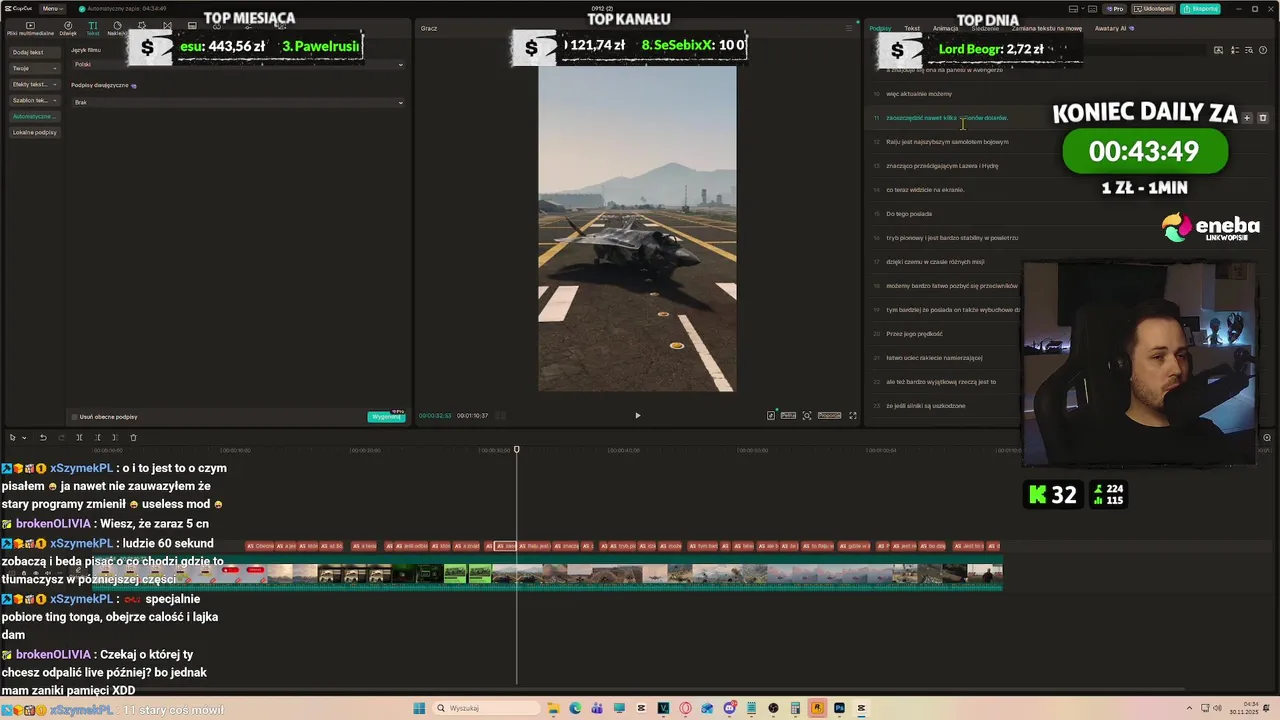Viewport: 1280px width, 720px height.
Task: Open the Dźwięk audio tab
Action: point(68,28)
